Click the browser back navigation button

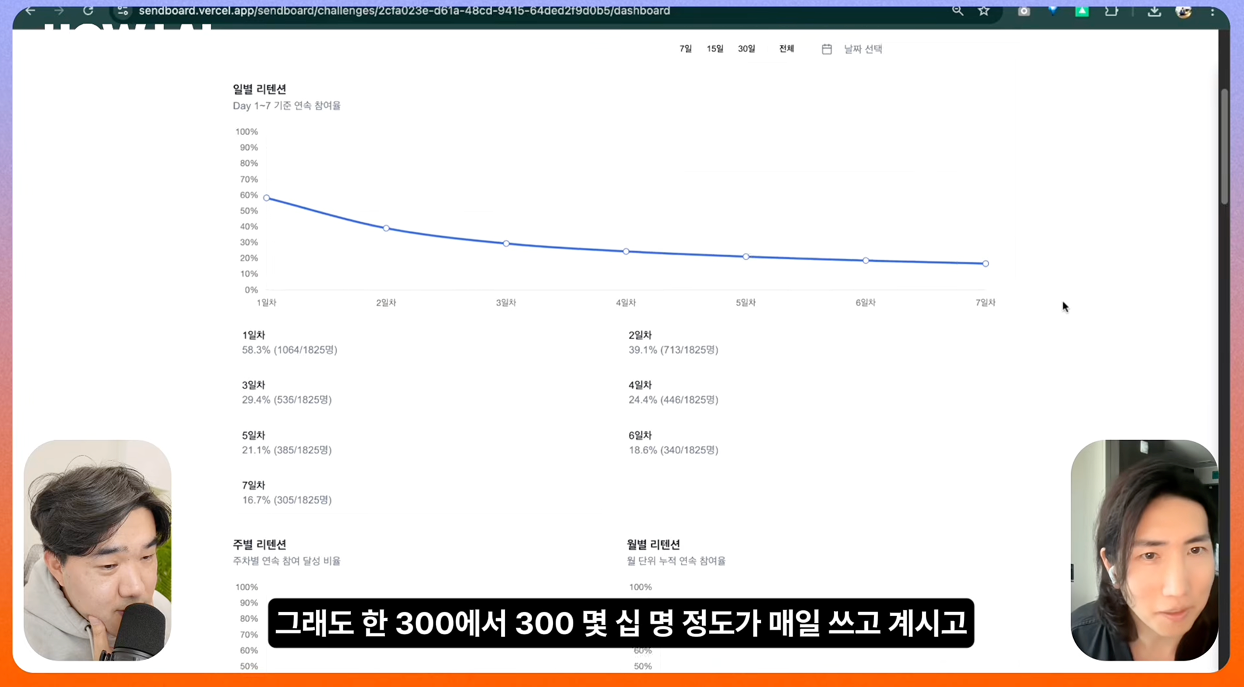coord(30,11)
